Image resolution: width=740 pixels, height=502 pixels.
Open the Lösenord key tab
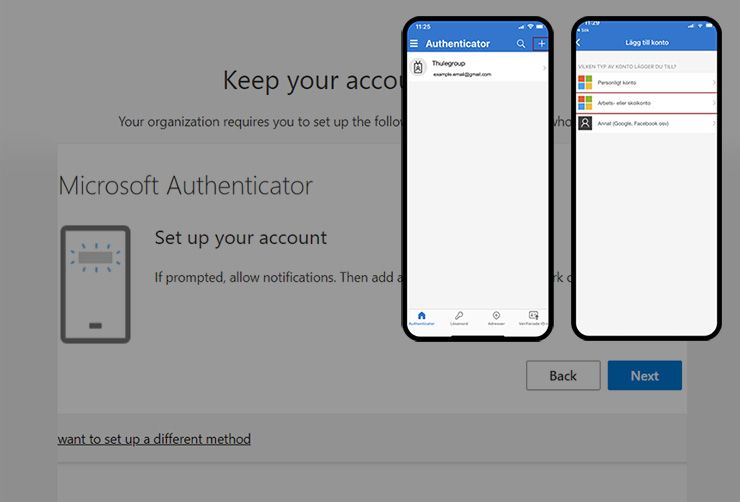[x=459, y=318]
